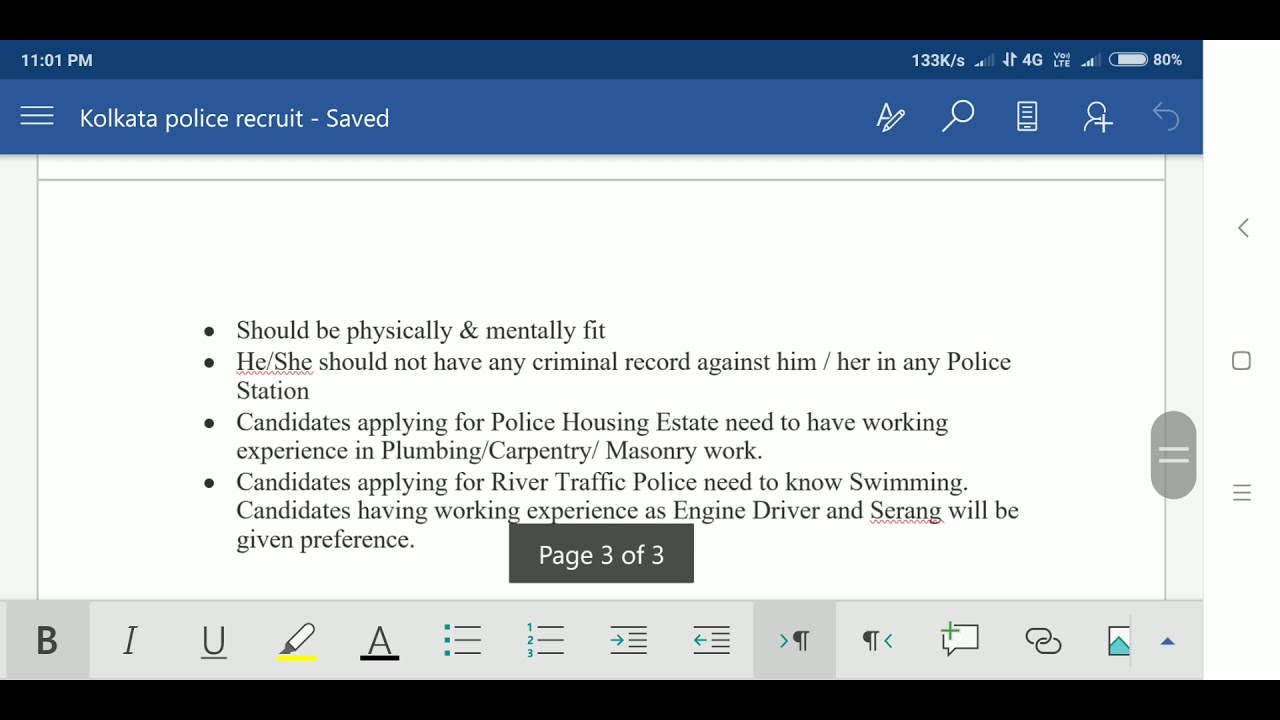The image size is (1280, 720).
Task: Open the pen editing options icon
Action: [x=890, y=117]
